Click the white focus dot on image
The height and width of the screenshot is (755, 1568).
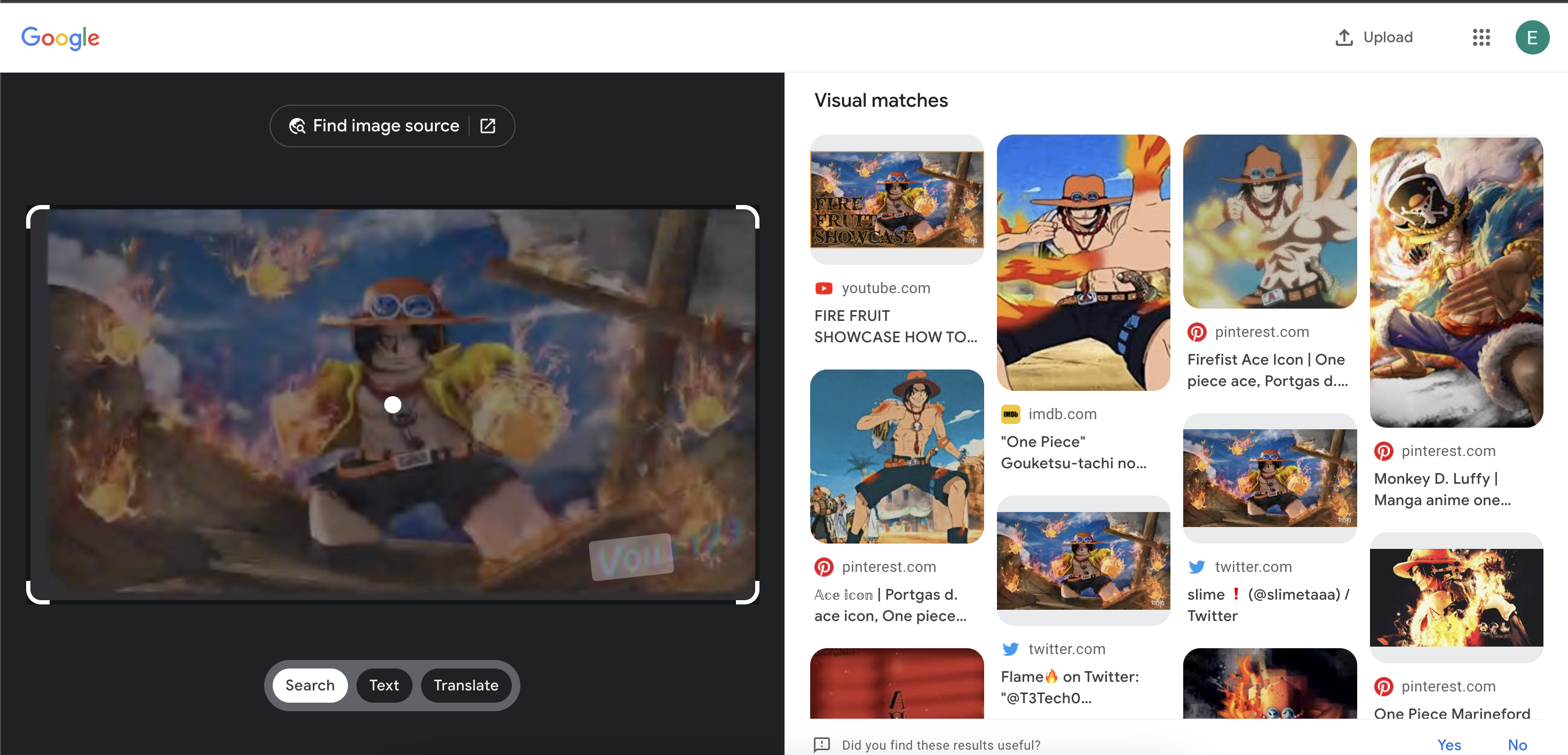click(393, 405)
